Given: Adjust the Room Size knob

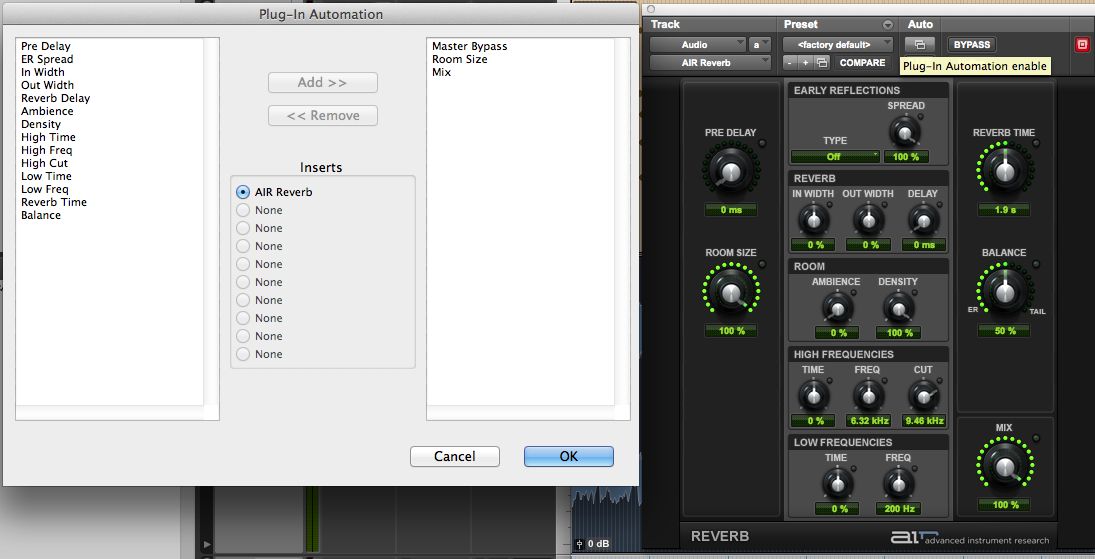Looking at the screenshot, I should click(x=730, y=293).
